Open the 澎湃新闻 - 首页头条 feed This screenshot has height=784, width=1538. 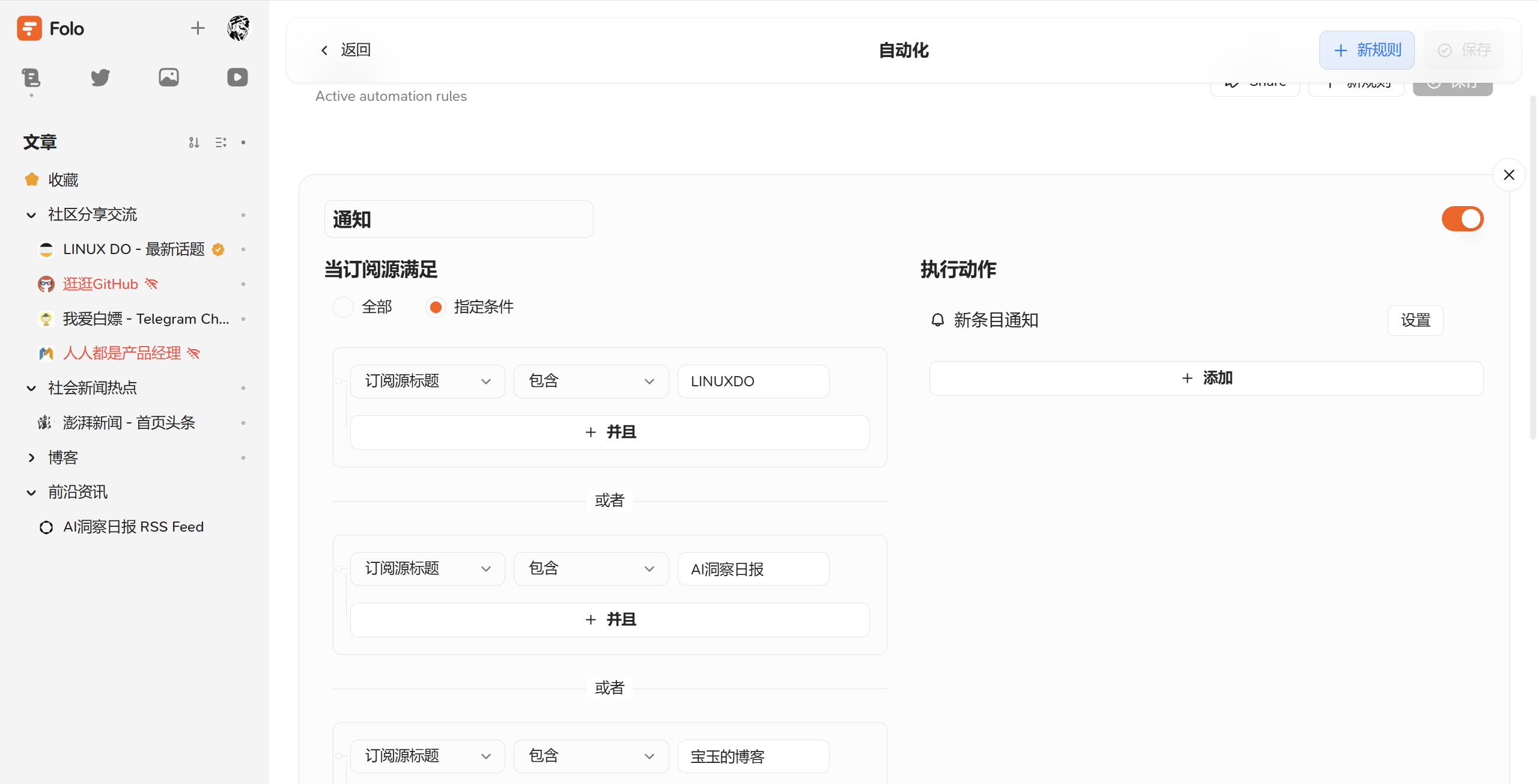129,423
